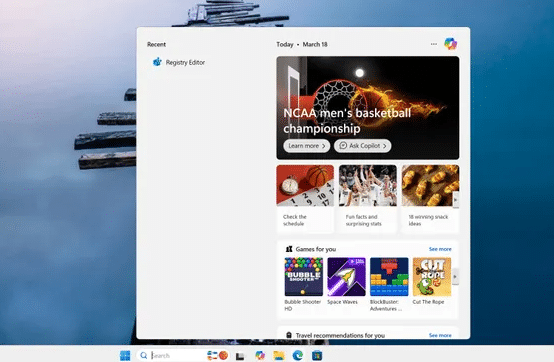
Task: Open Microsoft Store from the taskbar
Action: (x=317, y=355)
